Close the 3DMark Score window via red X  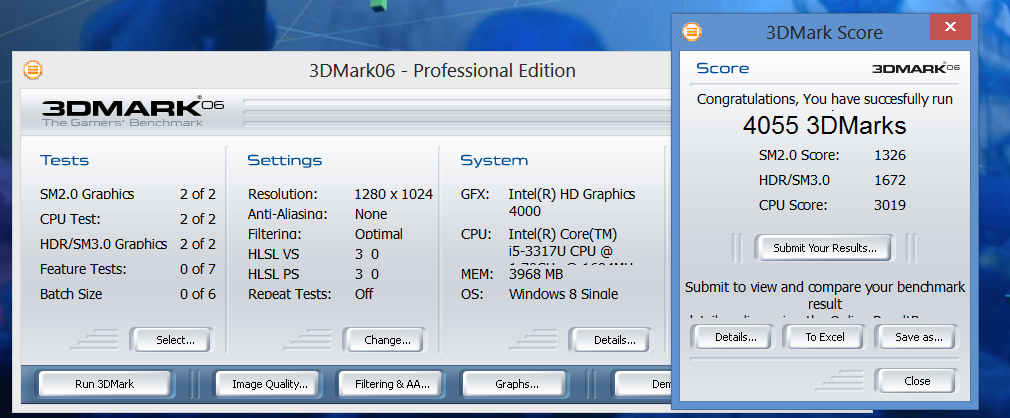pos(950,27)
